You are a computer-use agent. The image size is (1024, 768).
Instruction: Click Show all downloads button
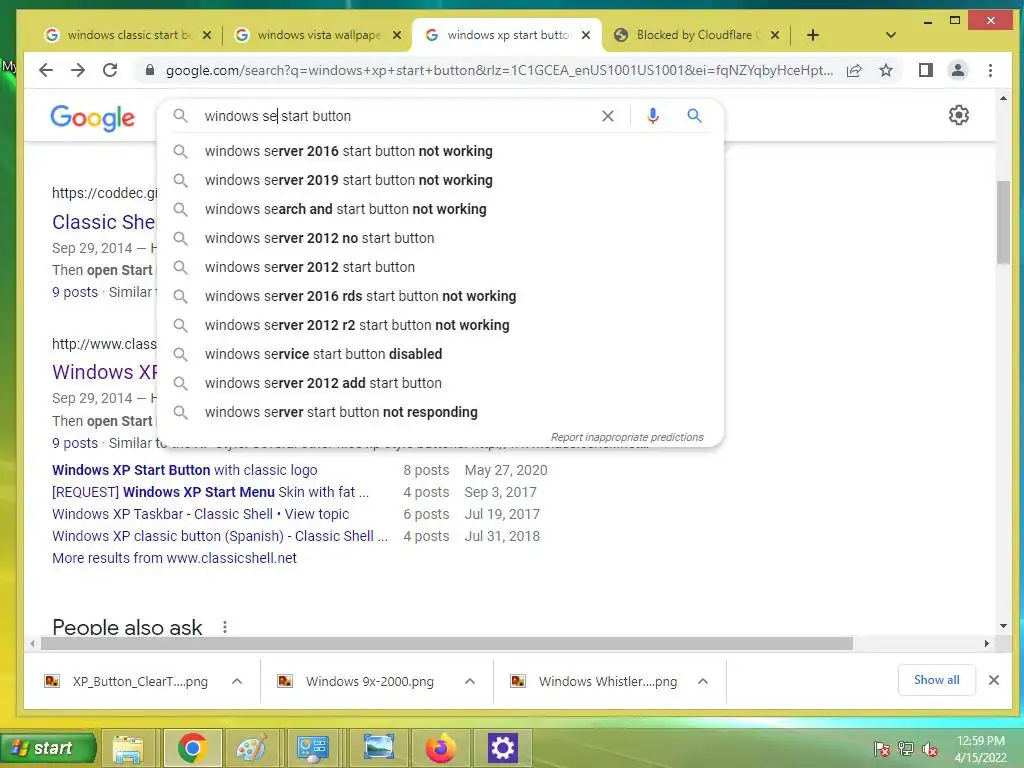[936, 680]
